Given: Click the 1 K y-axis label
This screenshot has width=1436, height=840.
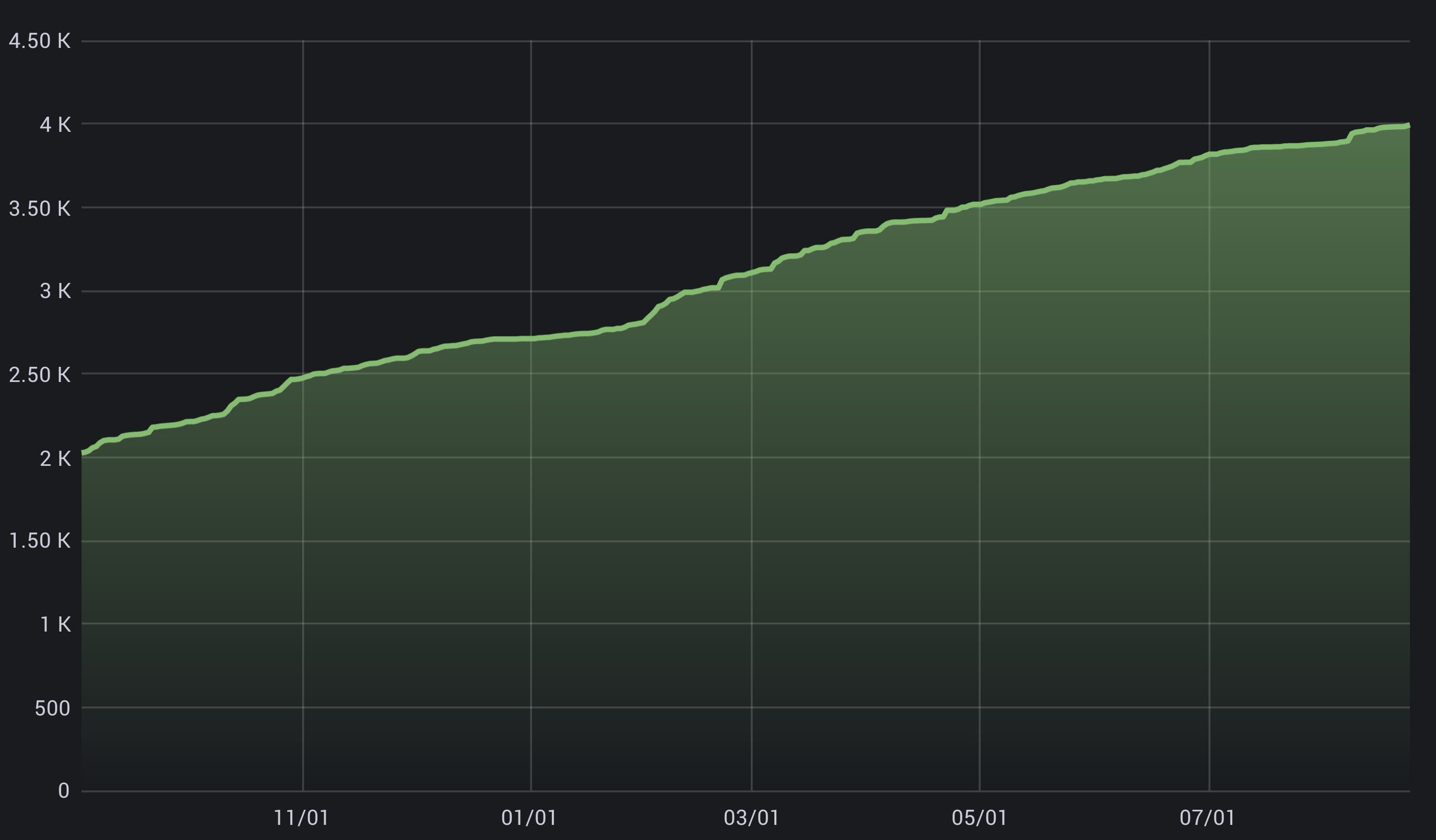Looking at the screenshot, I should 55,625.
